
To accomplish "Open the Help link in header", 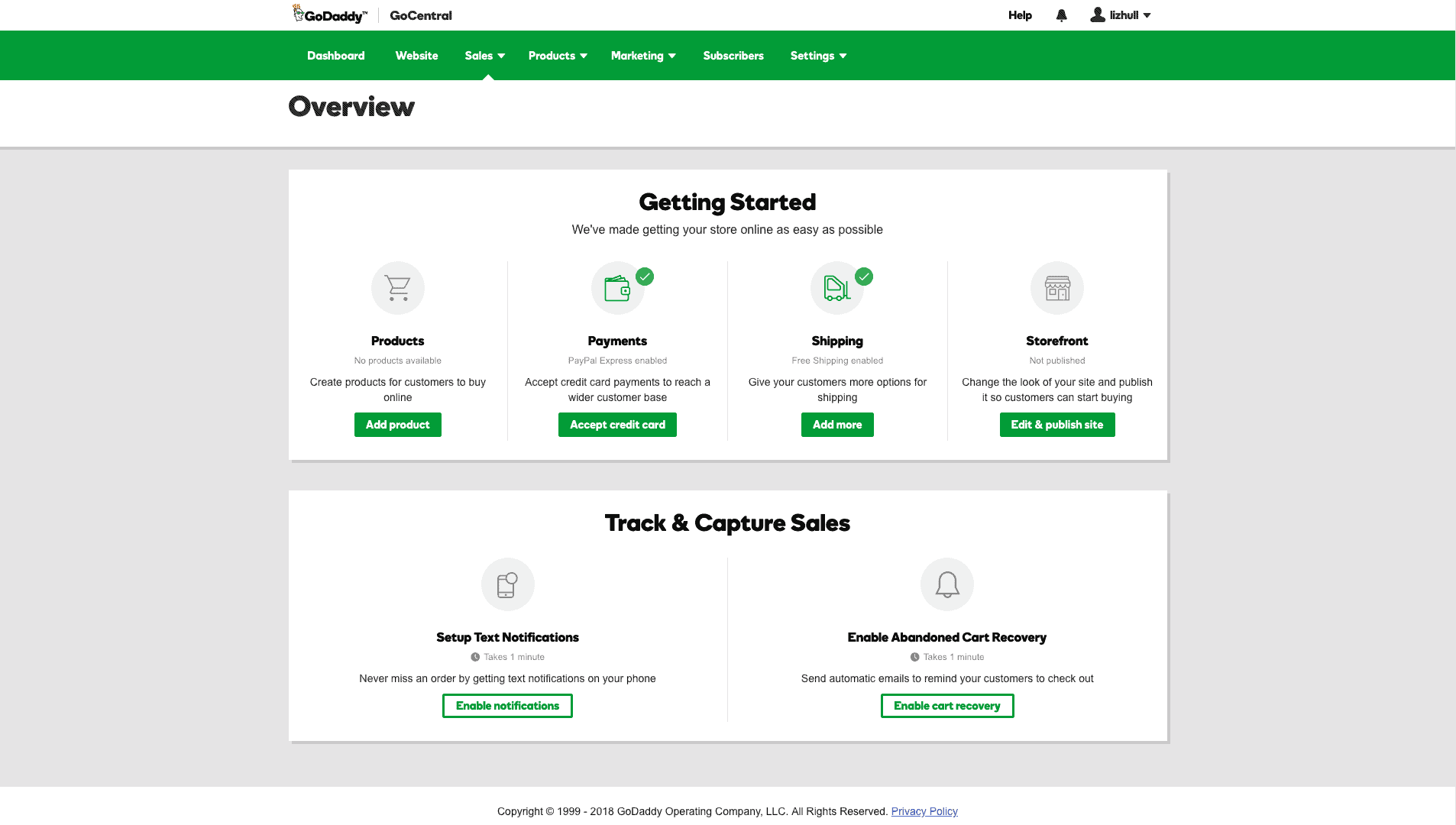I will 1020,15.
